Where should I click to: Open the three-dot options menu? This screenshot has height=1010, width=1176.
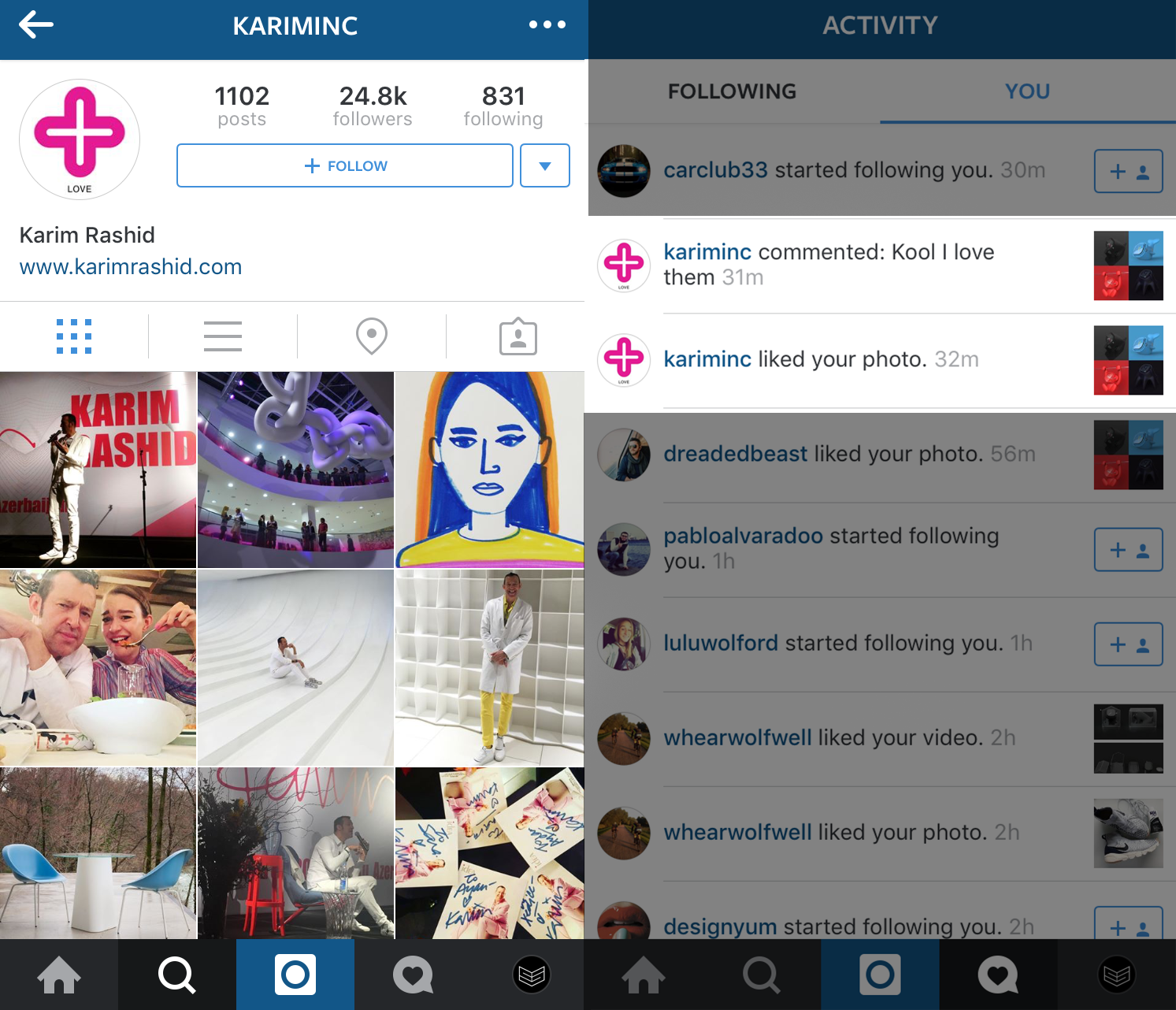tap(547, 24)
